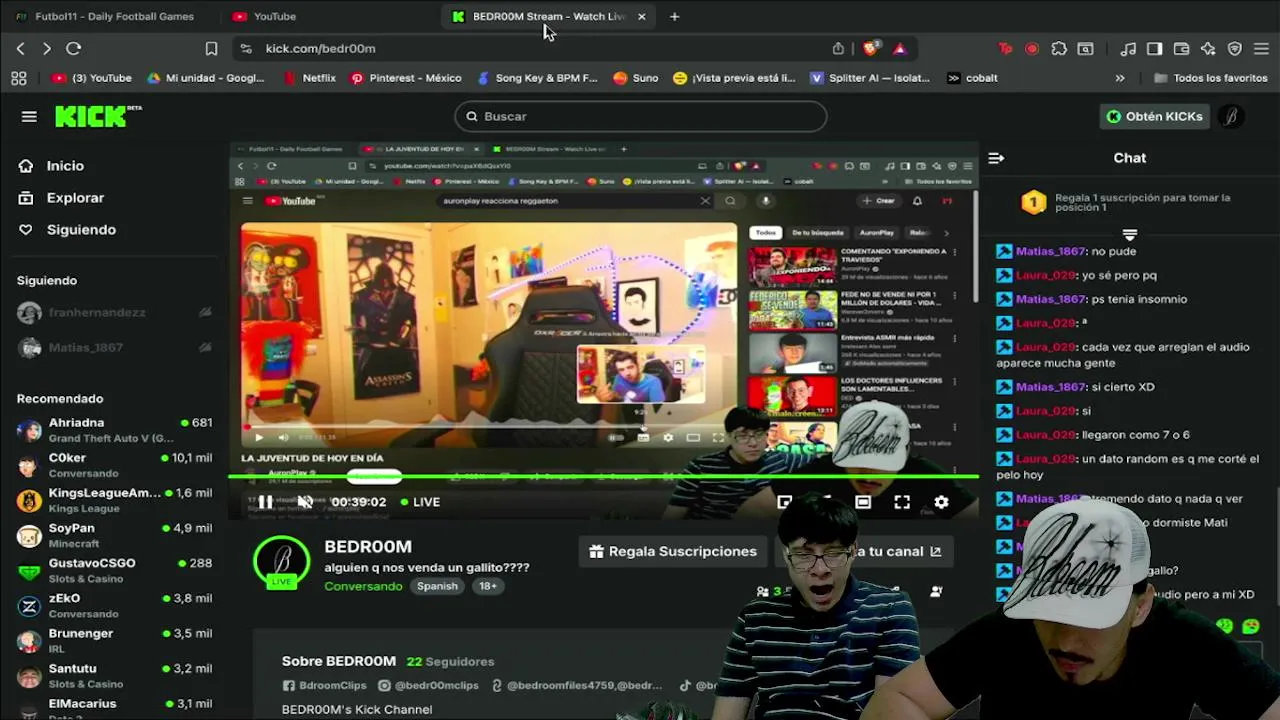Open Todos los favoritos folder
The width and height of the screenshot is (1280, 720).
pyautogui.click(x=1210, y=78)
